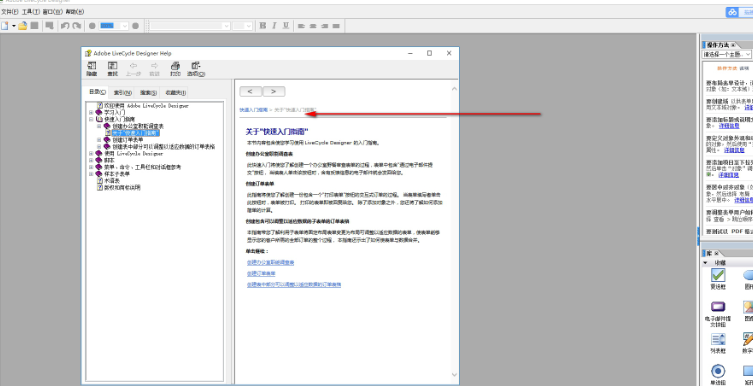Open the 窗口(W) menu
Viewport: 753px width, 386px height.
point(52,12)
